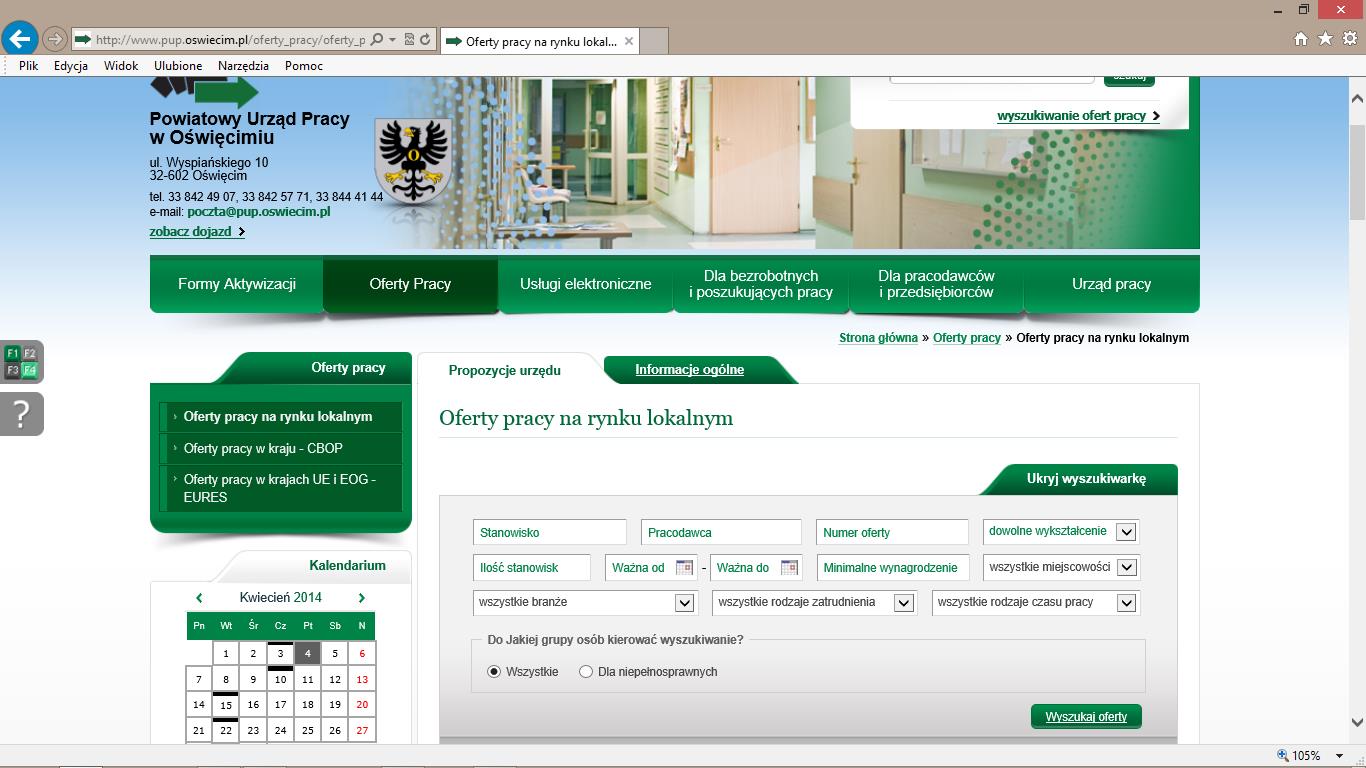1366x768 pixels.
Task: Click the search magnifier in address bar
Action: [377, 40]
